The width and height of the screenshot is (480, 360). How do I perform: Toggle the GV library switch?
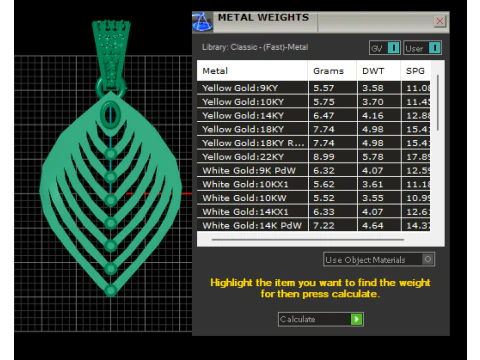coord(385,48)
